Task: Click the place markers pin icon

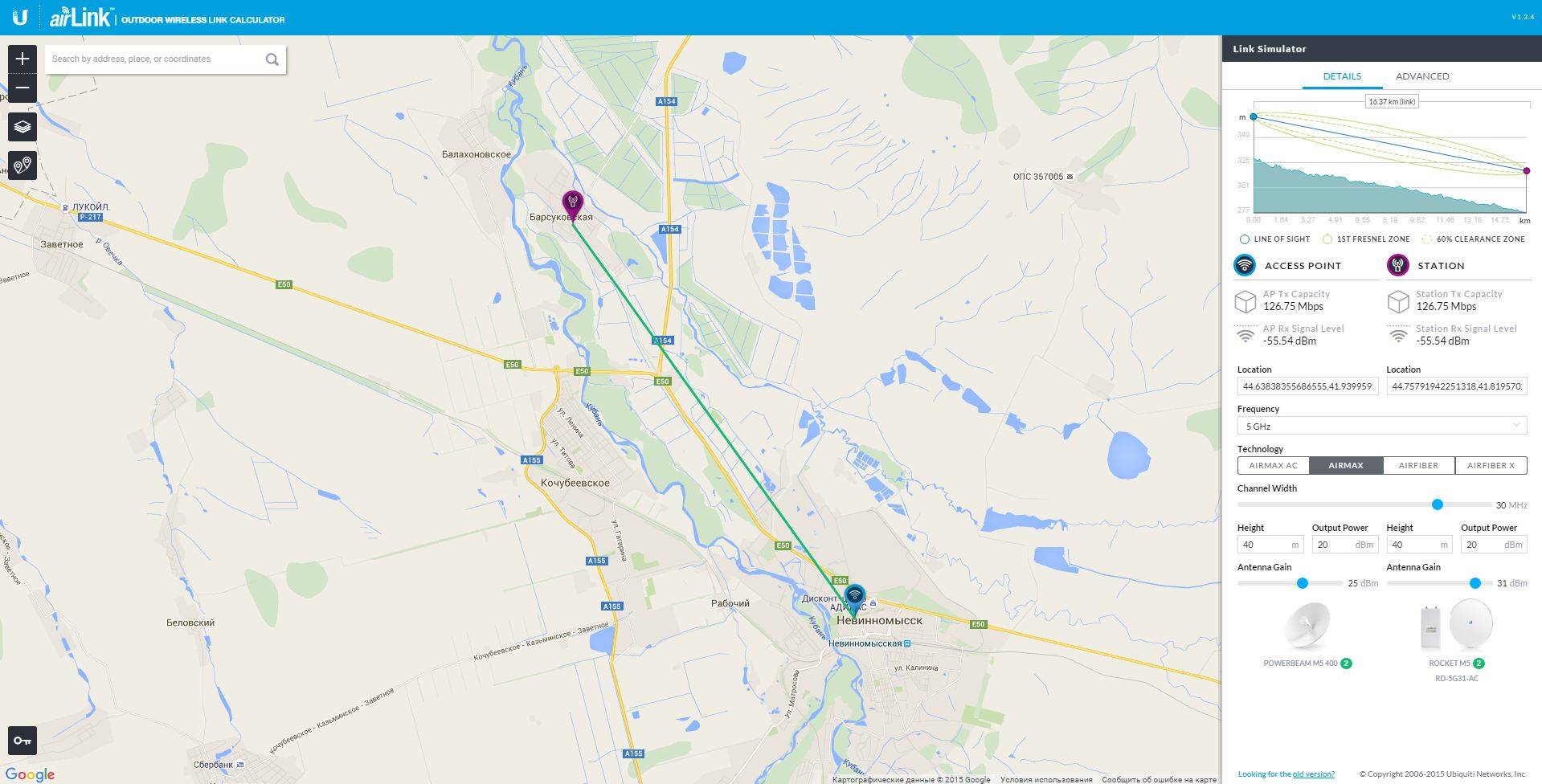Action: click(x=22, y=165)
